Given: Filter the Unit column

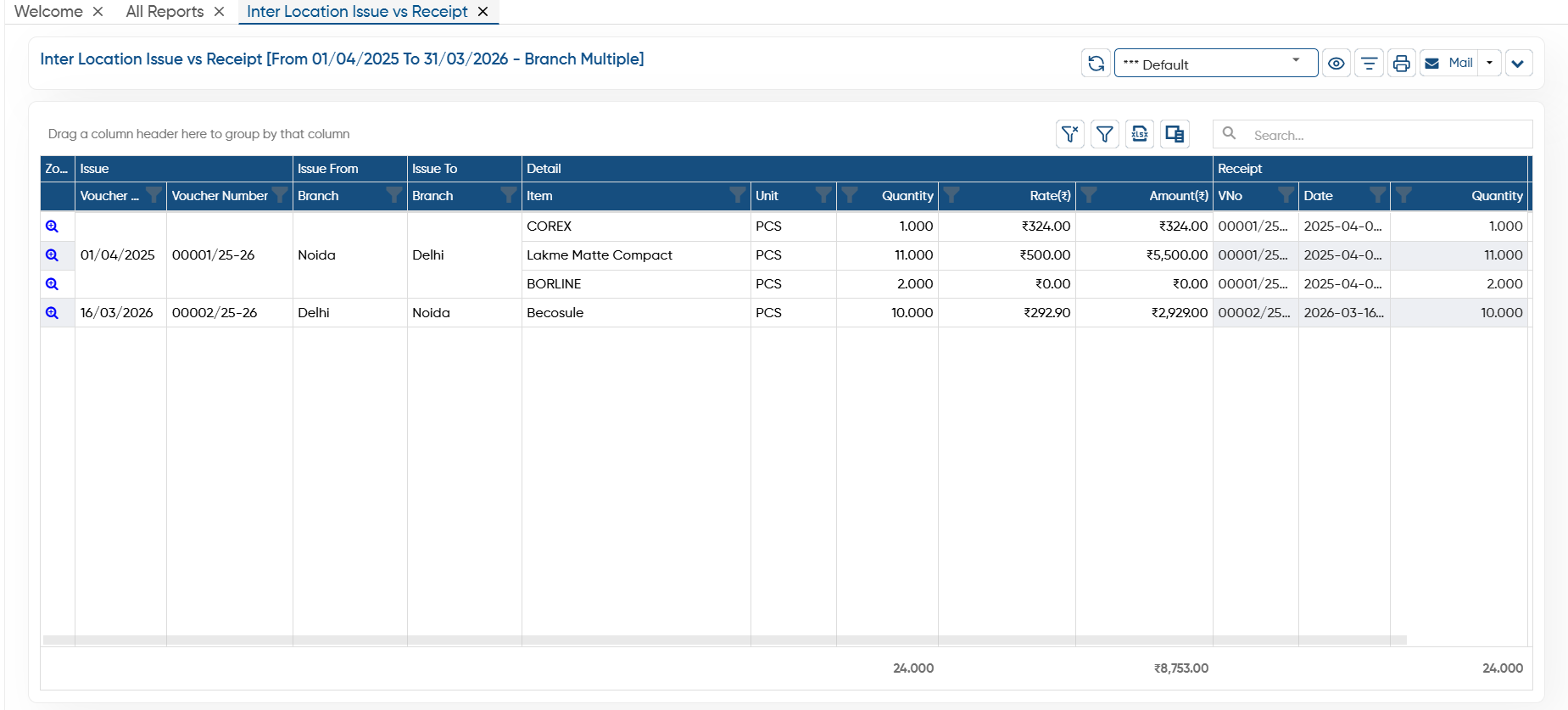Looking at the screenshot, I should click(823, 196).
